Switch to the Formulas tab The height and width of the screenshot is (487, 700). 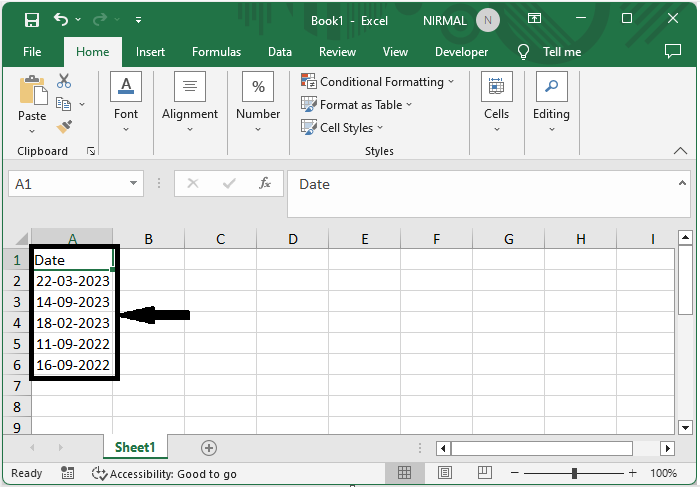(217, 52)
